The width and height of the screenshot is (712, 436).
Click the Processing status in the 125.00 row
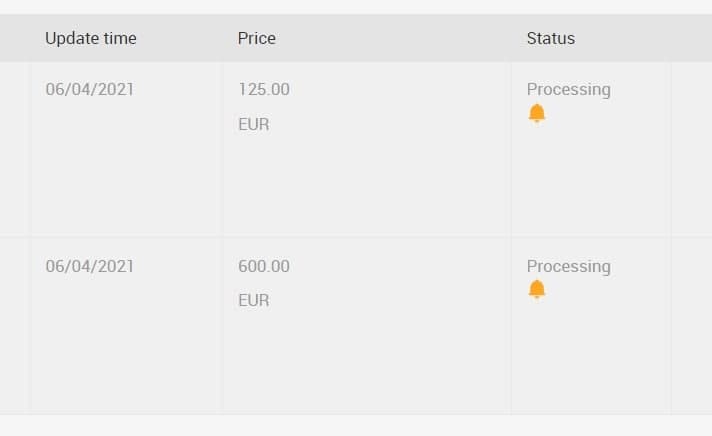click(x=568, y=89)
